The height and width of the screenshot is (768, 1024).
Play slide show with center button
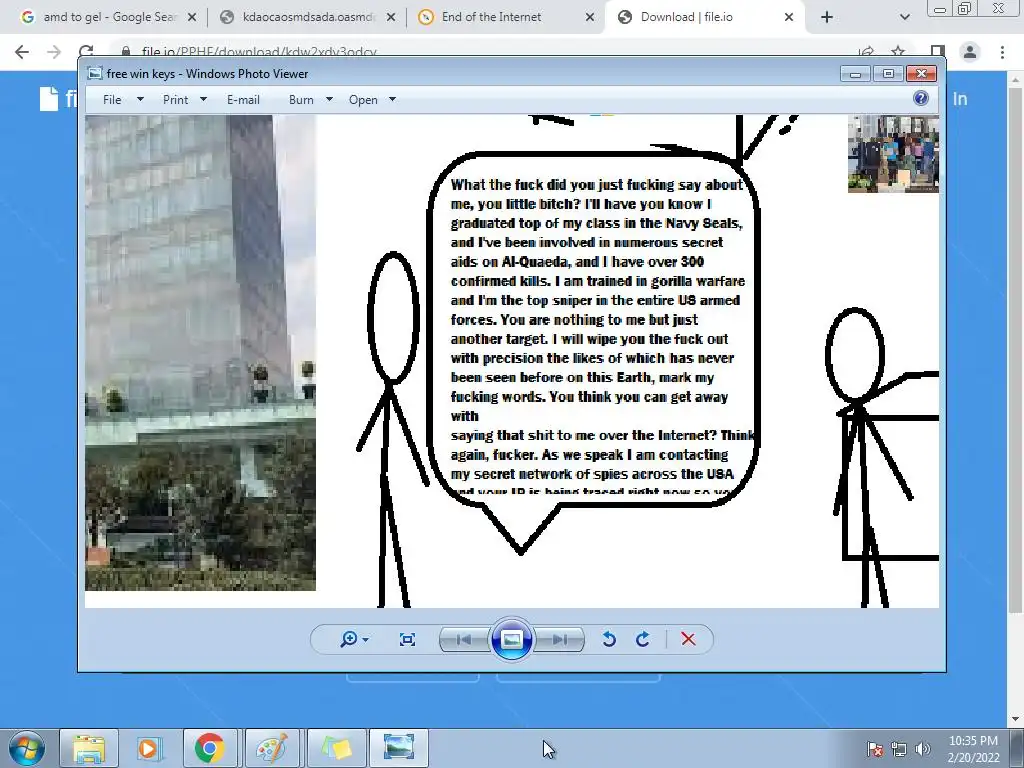(x=511, y=639)
